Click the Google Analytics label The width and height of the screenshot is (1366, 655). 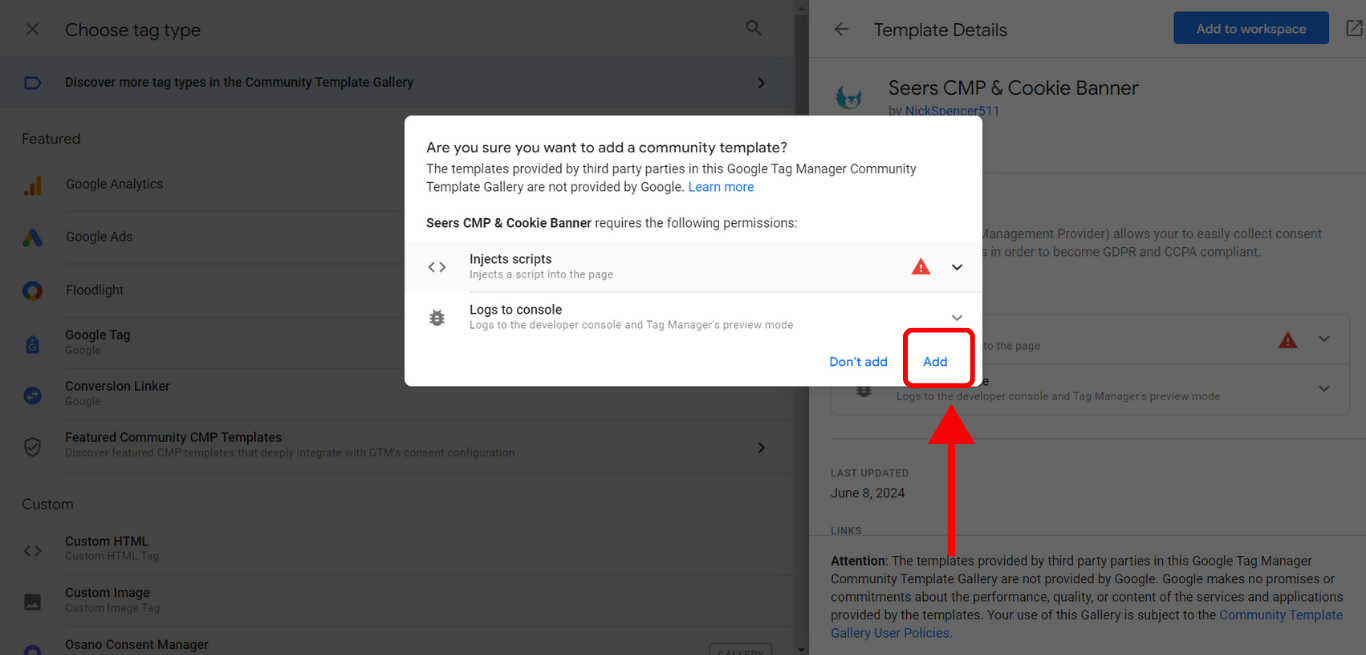(x=114, y=184)
